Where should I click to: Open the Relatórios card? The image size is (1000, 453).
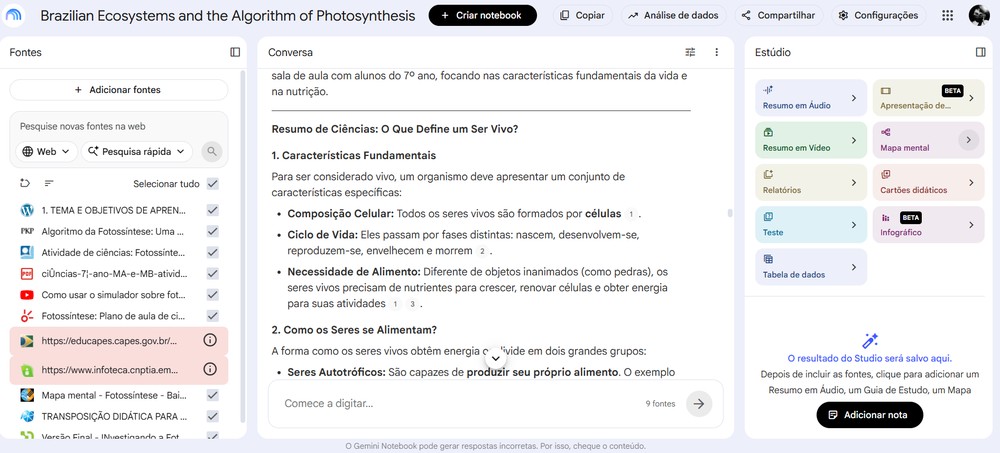pos(811,182)
